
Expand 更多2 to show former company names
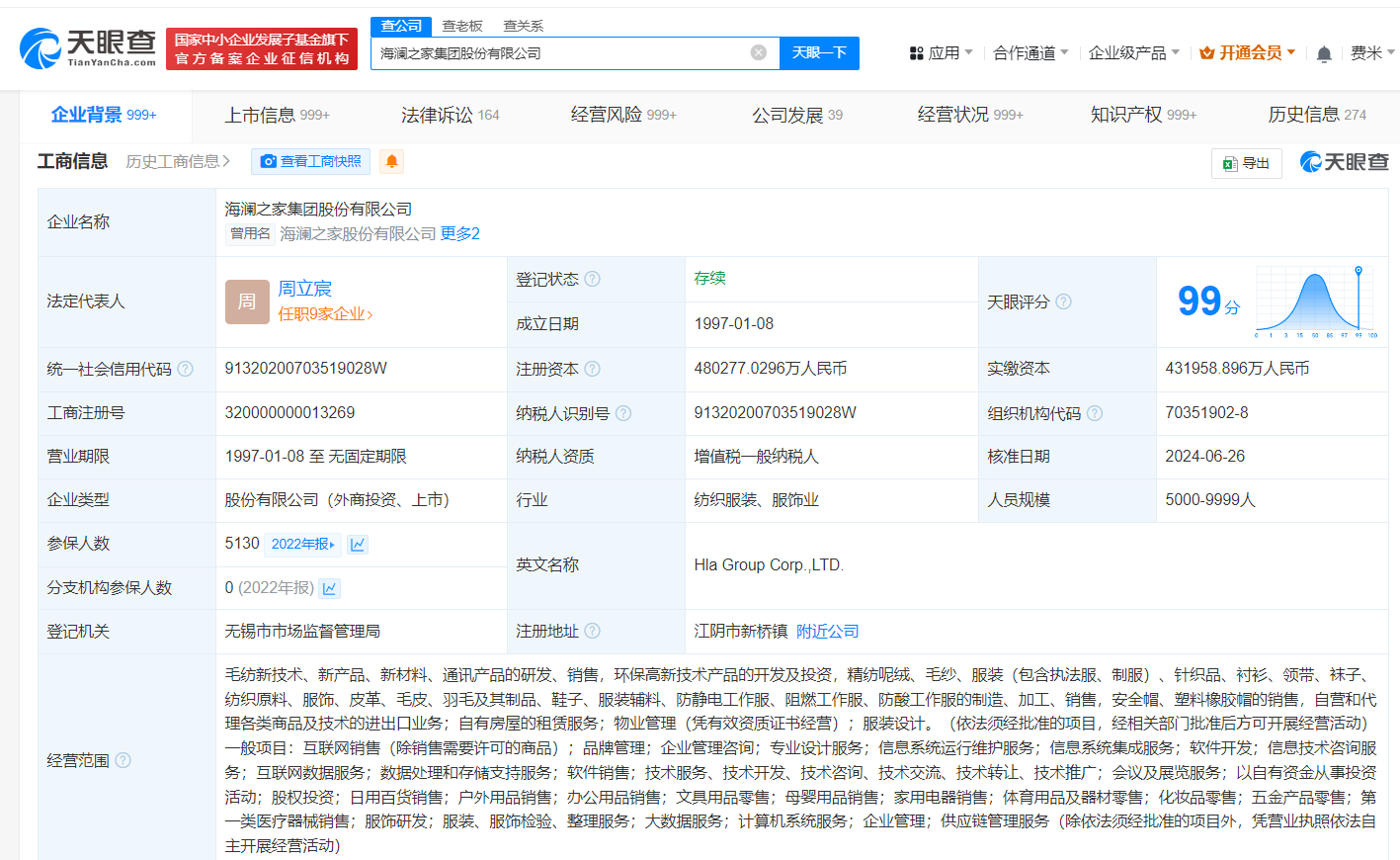coord(459,233)
